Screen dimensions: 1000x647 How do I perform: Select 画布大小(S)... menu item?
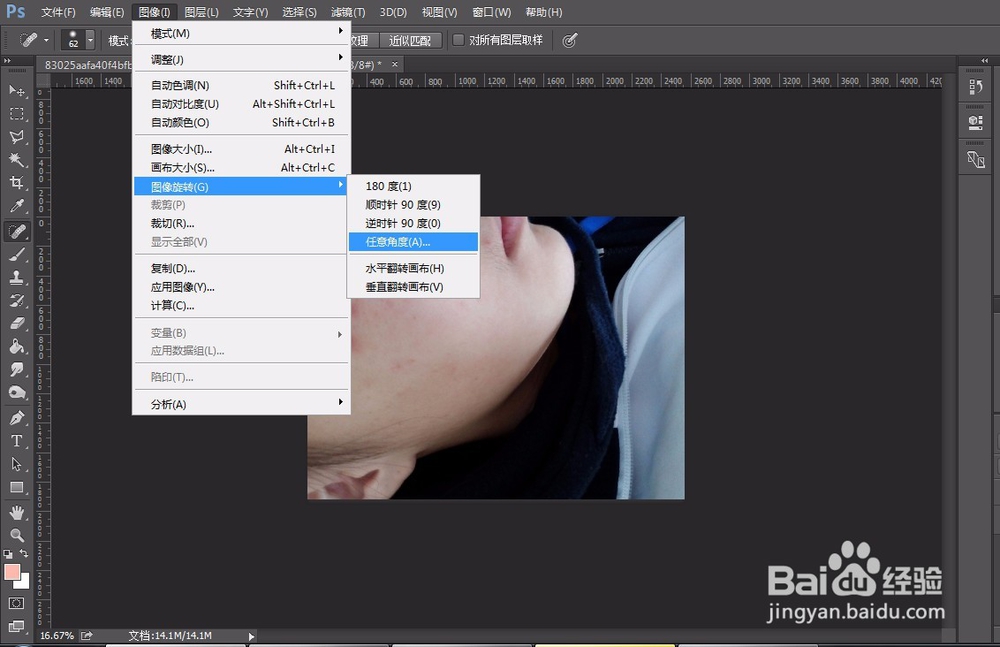pyautogui.click(x=242, y=168)
